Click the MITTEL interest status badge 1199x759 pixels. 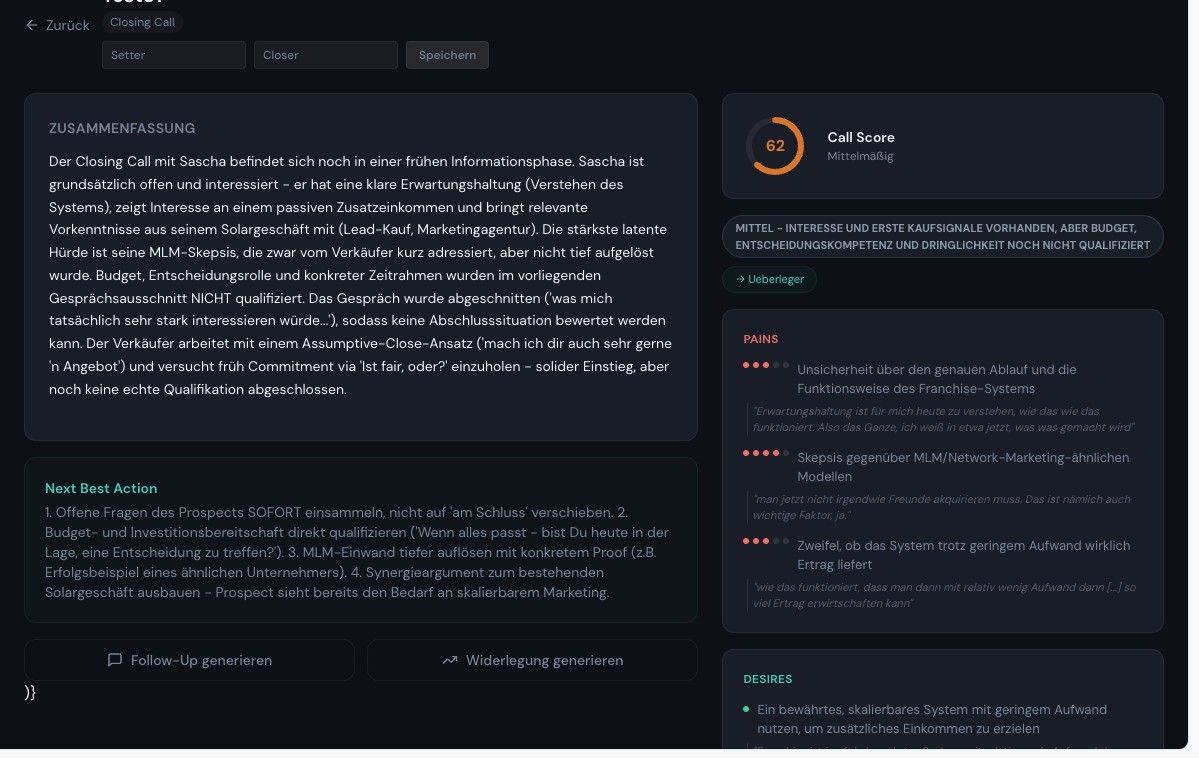(x=942, y=236)
